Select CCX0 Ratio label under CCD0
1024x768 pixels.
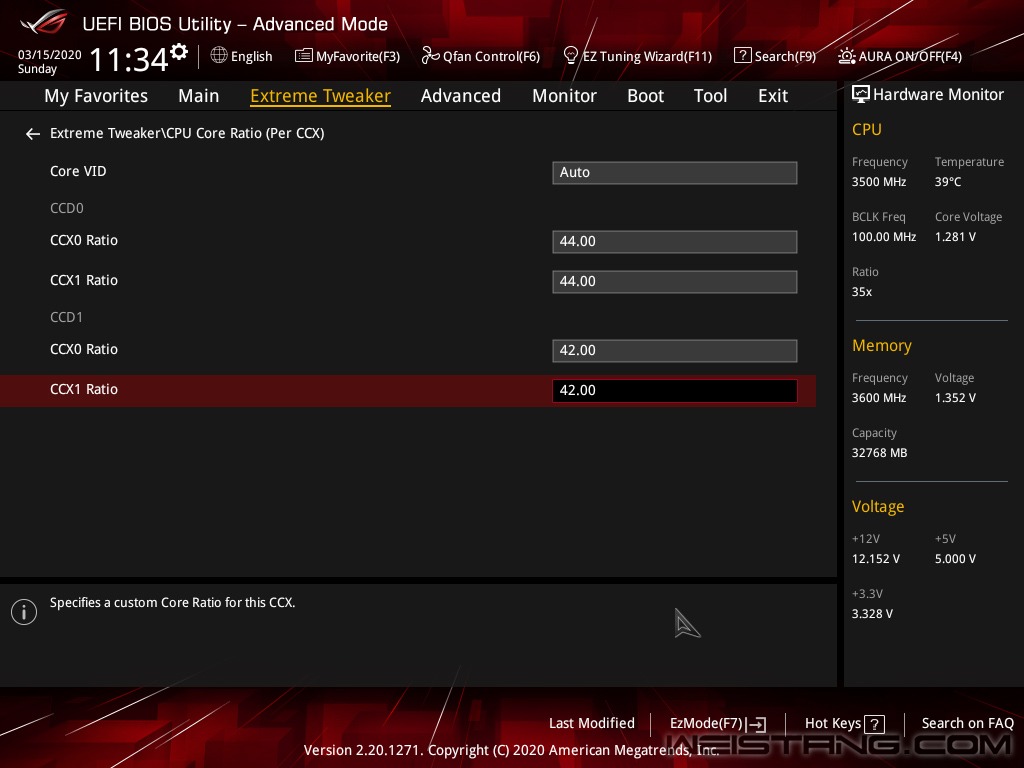click(x=84, y=240)
